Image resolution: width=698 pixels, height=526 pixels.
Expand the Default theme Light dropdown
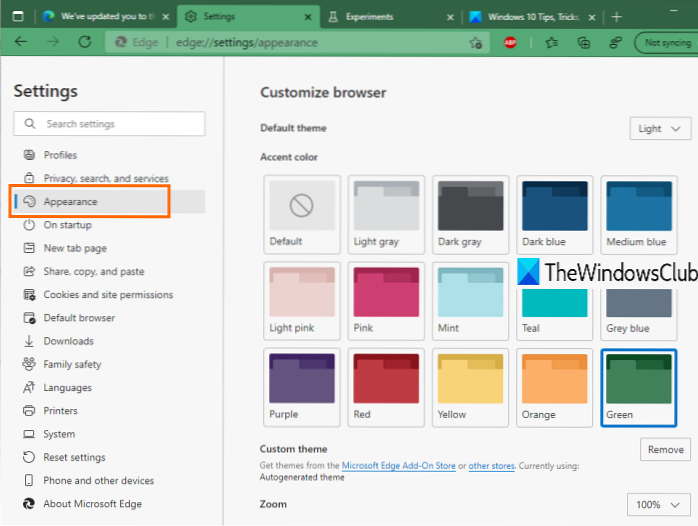point(660,129)
